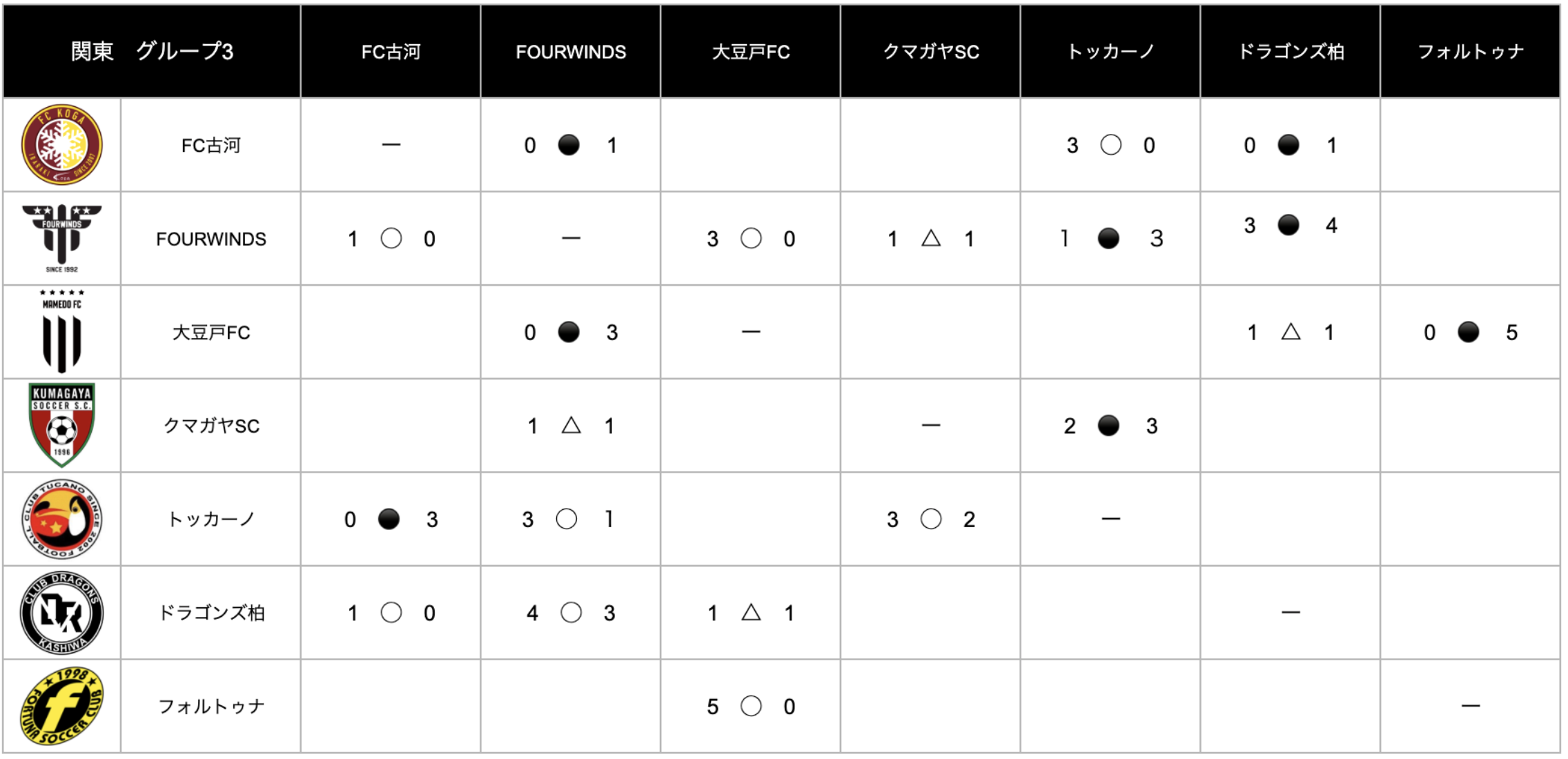Select the フォルトゥナ column header

click(1470, 51)
